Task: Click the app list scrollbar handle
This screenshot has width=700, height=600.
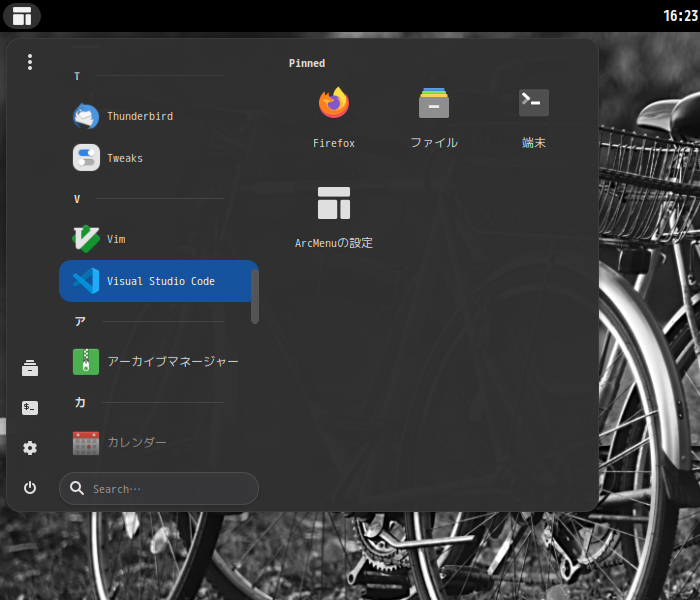Action: pos(255,296)
